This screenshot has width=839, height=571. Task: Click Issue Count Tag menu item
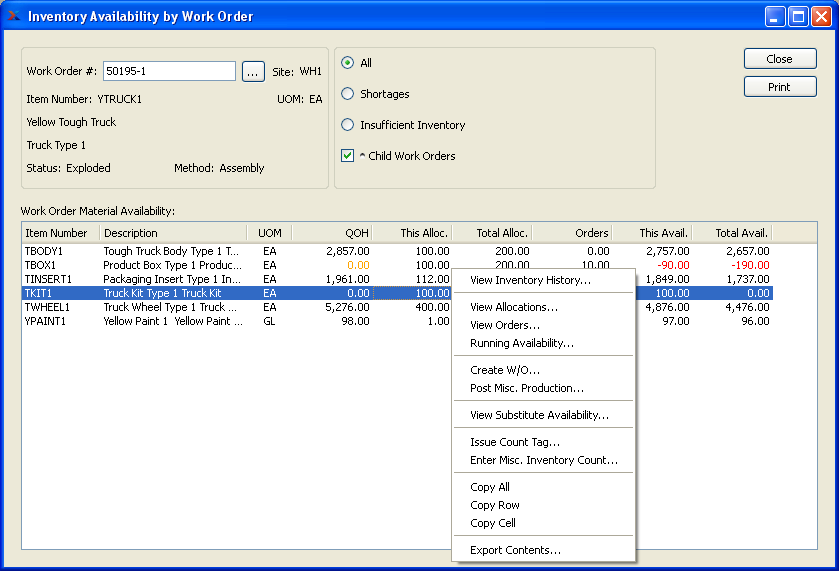514,442
